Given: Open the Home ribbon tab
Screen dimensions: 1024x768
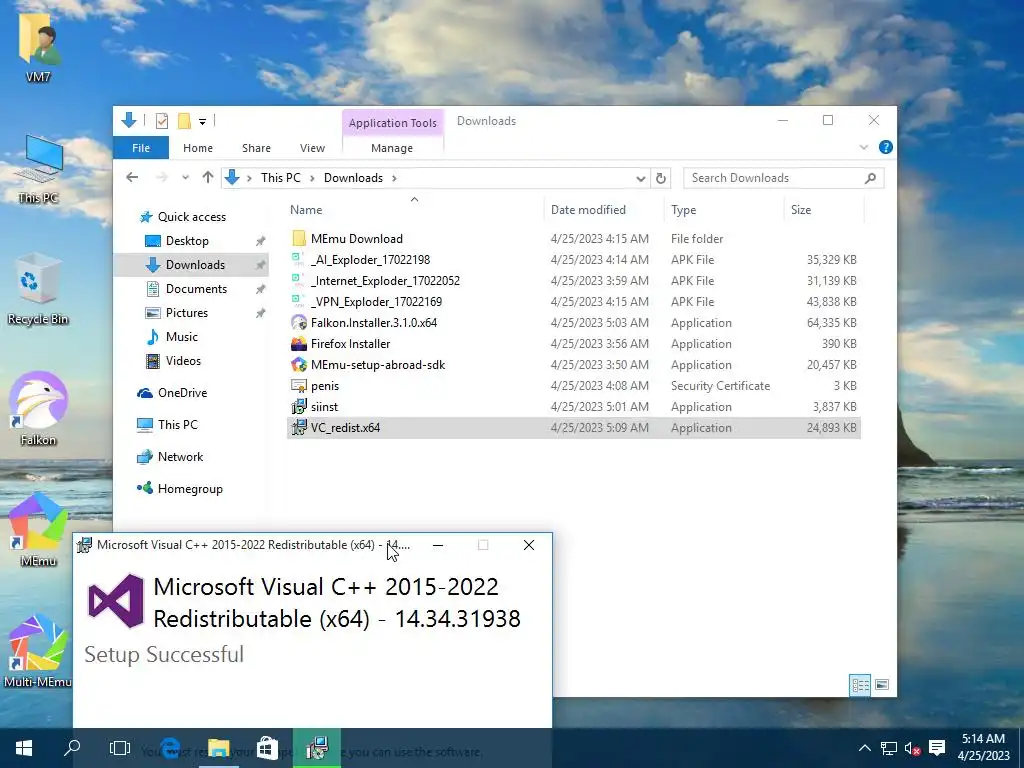Looking at the screenshot, I should [198, 148].
